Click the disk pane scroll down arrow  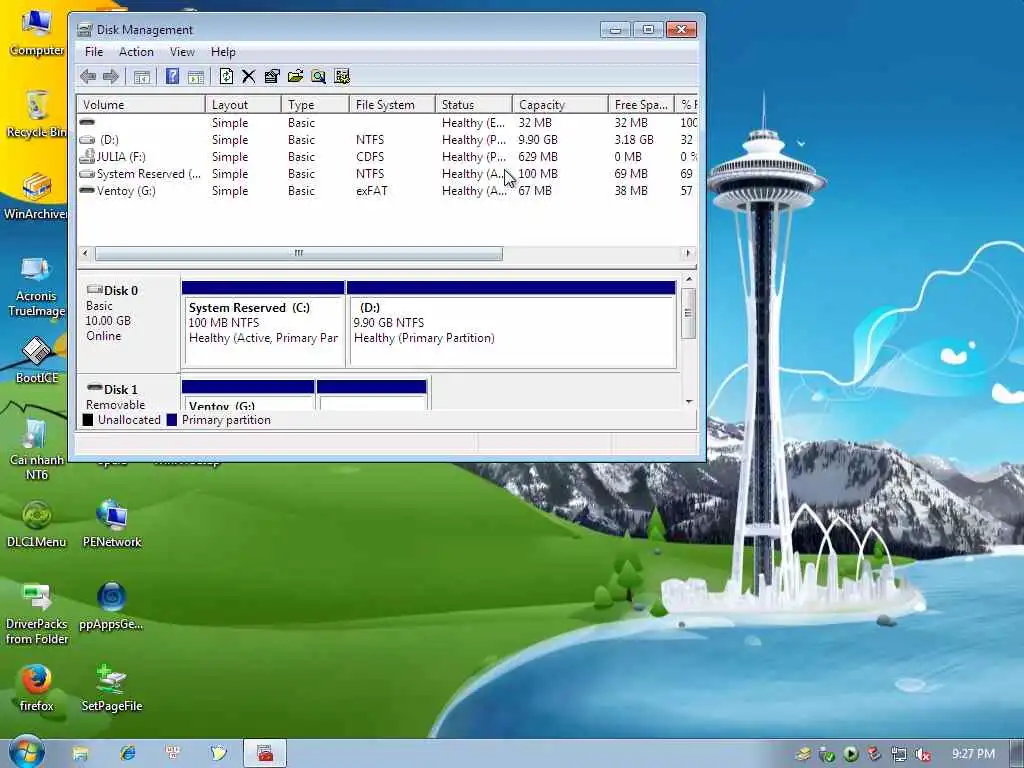689,402
